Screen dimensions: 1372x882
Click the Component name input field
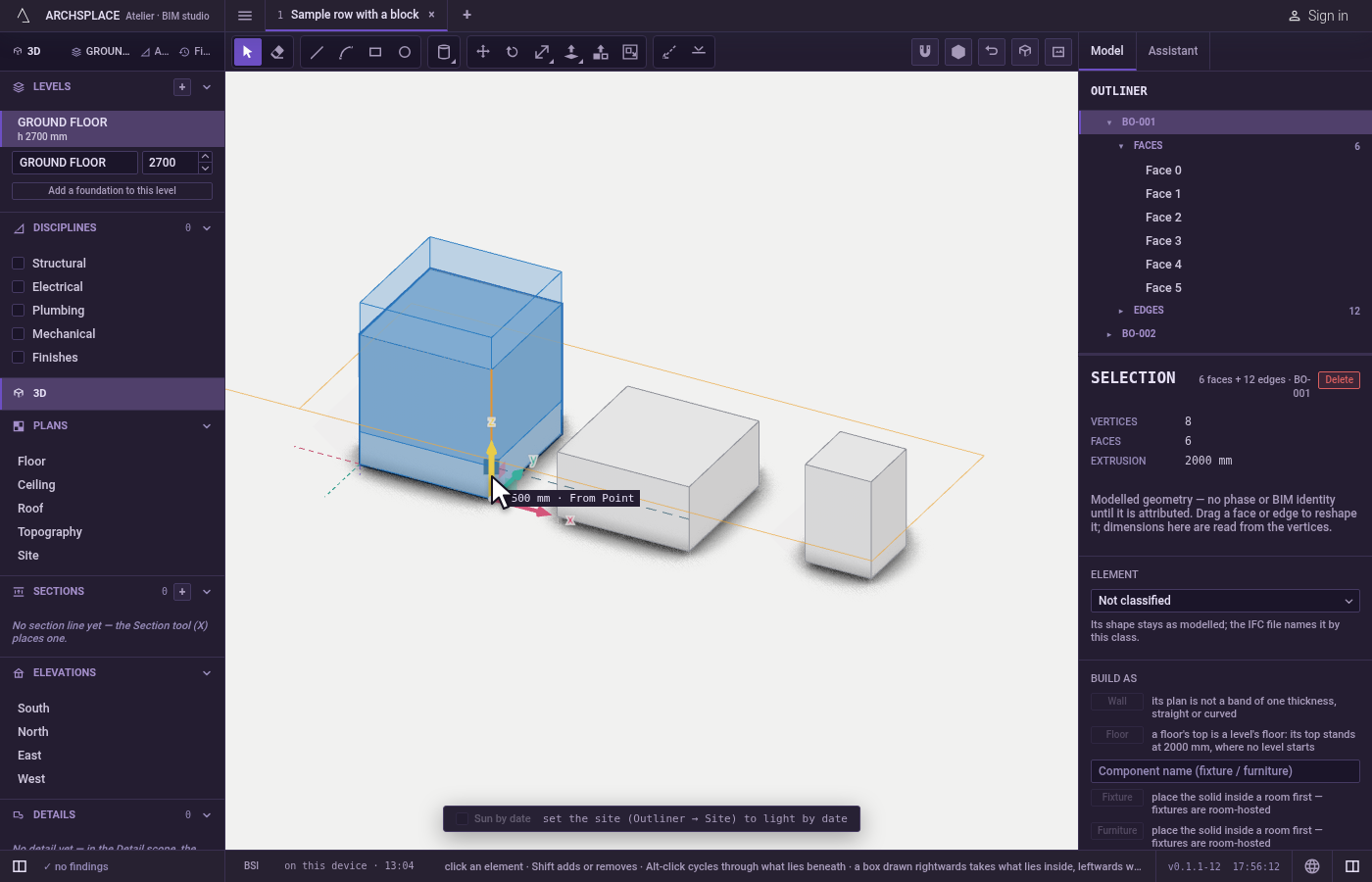[x=1225, y=771]
